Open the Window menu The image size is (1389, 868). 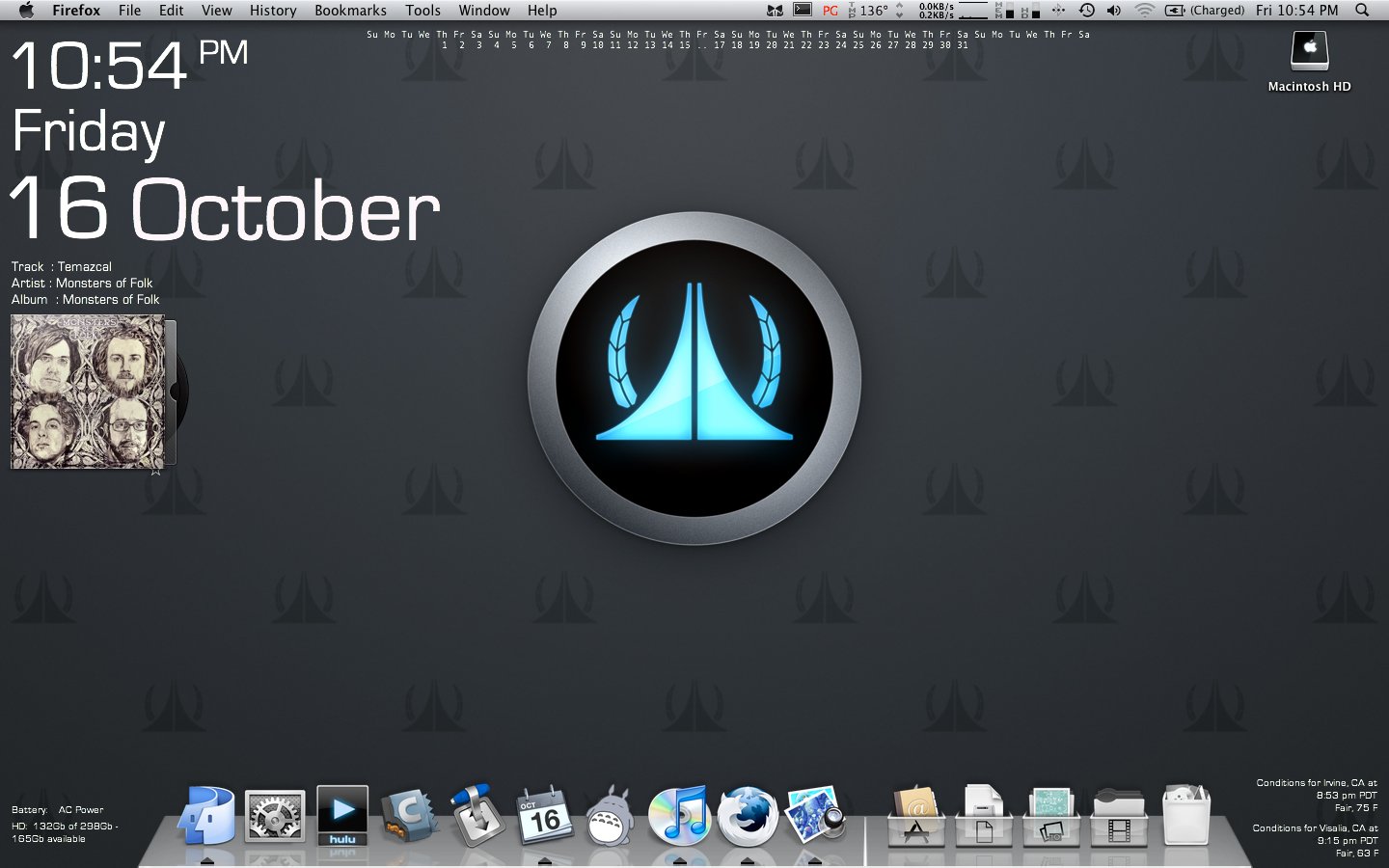[484, 10]
